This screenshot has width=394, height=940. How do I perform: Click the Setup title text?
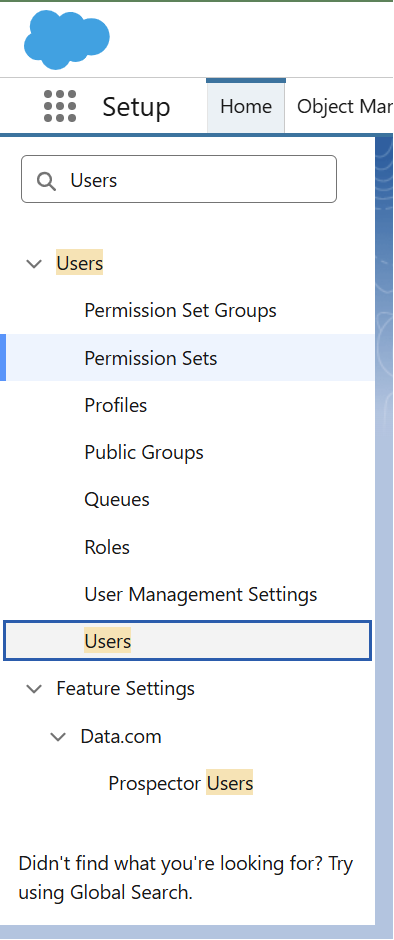tap(136, 107)
